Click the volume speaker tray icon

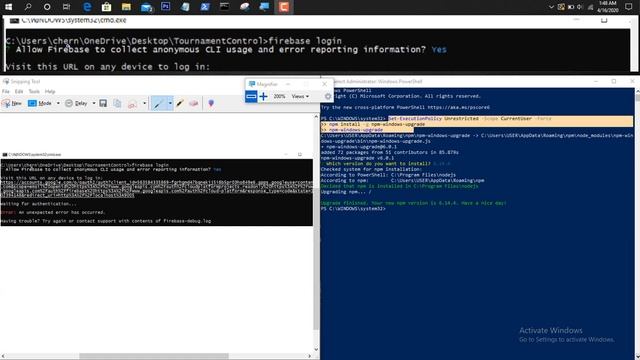[580, 7]
